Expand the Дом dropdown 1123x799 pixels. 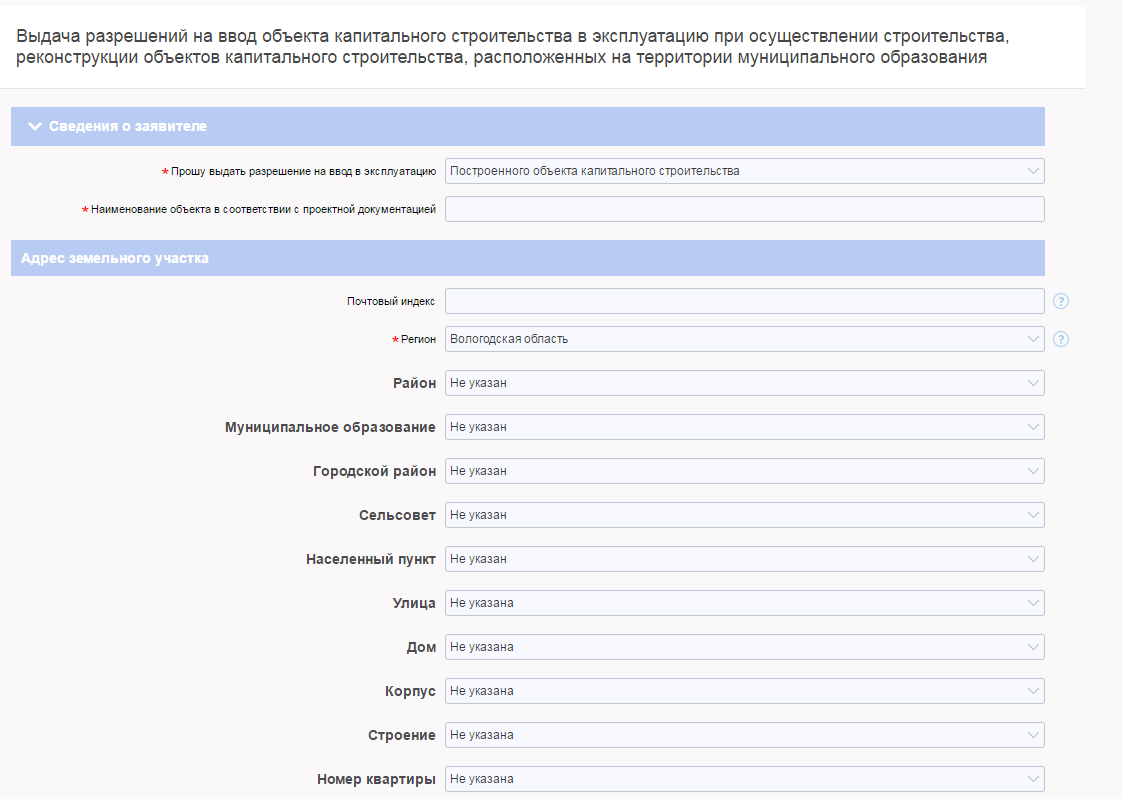click(744, 647)
